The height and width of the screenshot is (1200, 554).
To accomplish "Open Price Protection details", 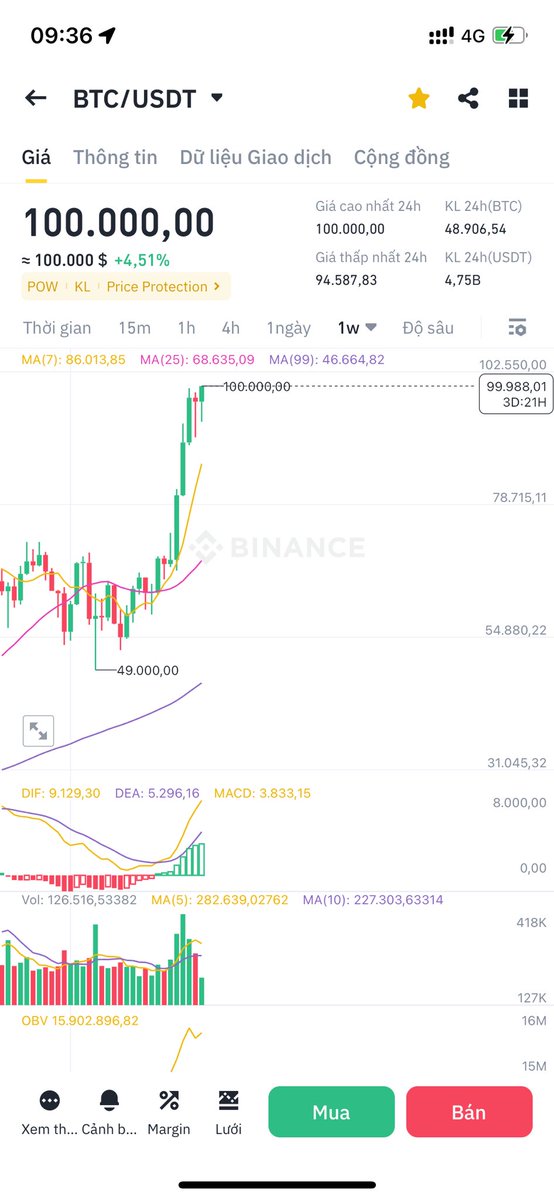I will (164, 287).
